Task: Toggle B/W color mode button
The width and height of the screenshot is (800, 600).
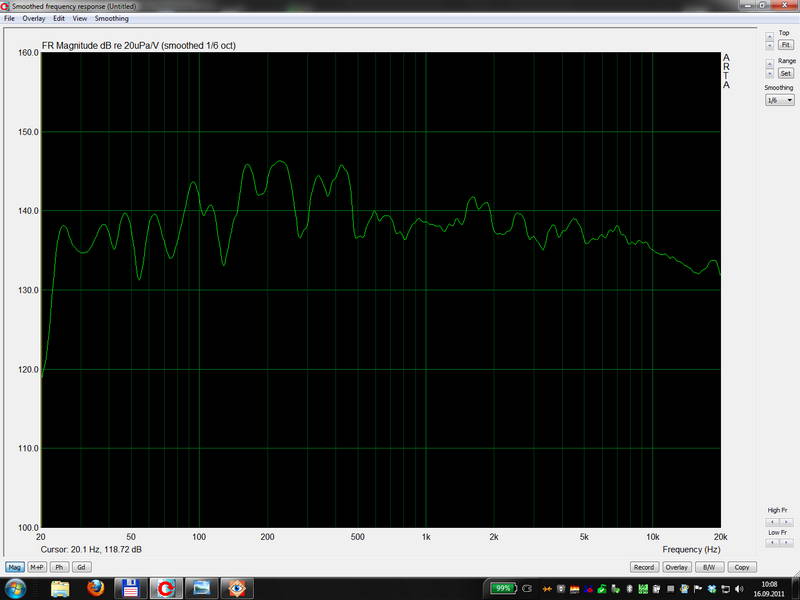Action: 709,567
